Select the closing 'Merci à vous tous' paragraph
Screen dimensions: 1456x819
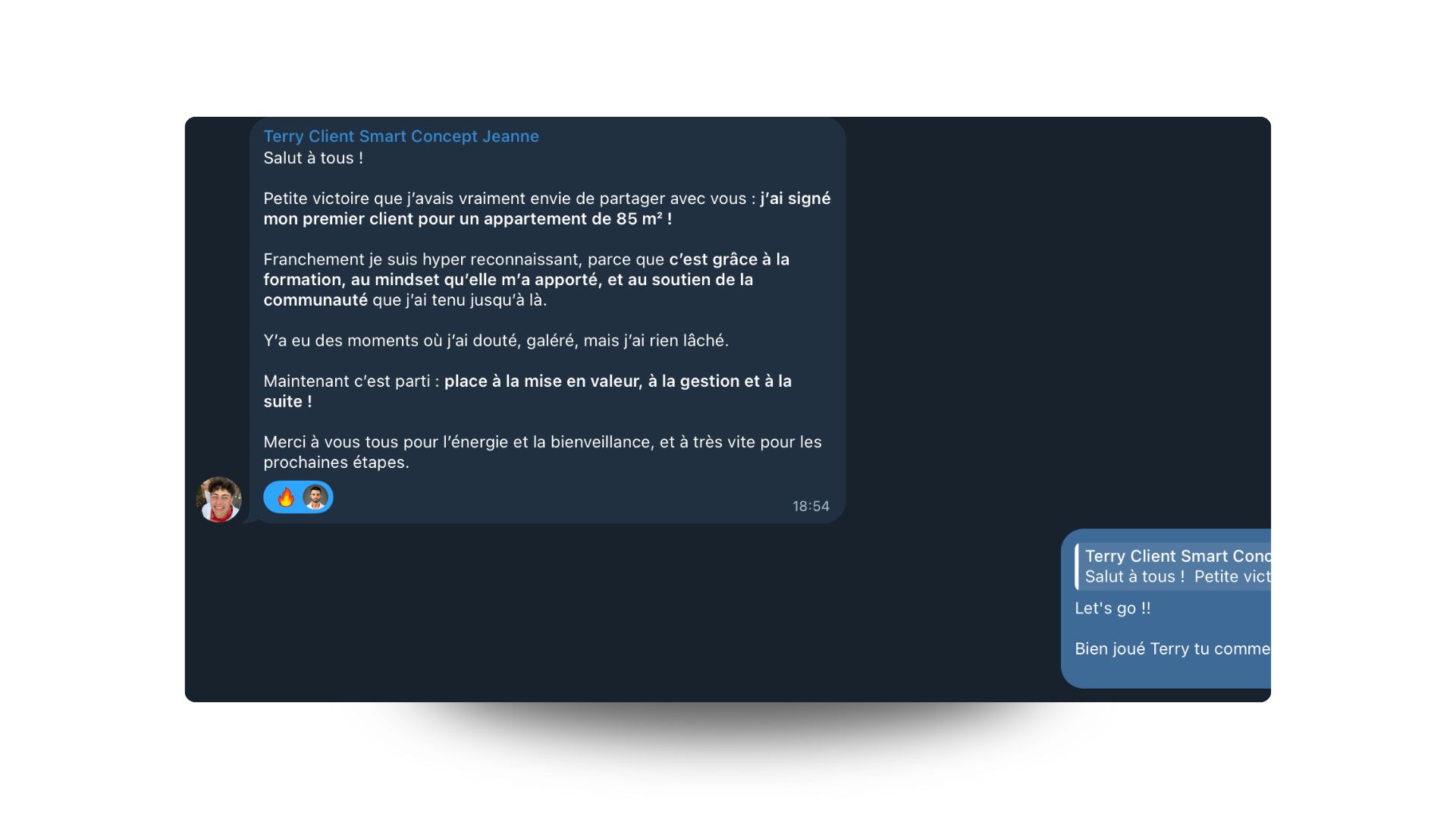[542, 452]
